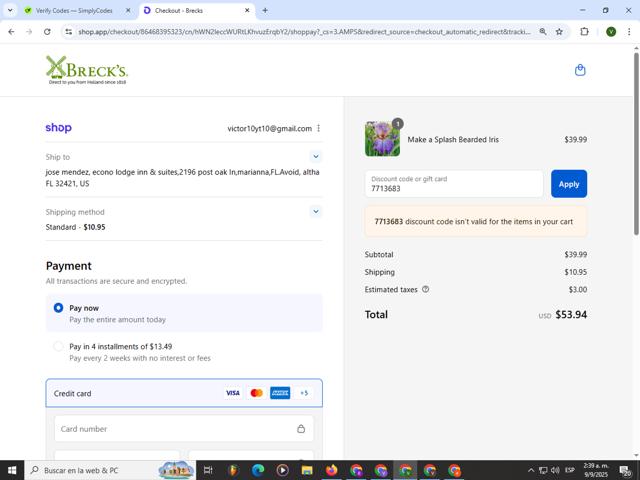640x480 pixels.
Task: Click the Buscar en la web & PC search box
Action: (x=110, y=470)
